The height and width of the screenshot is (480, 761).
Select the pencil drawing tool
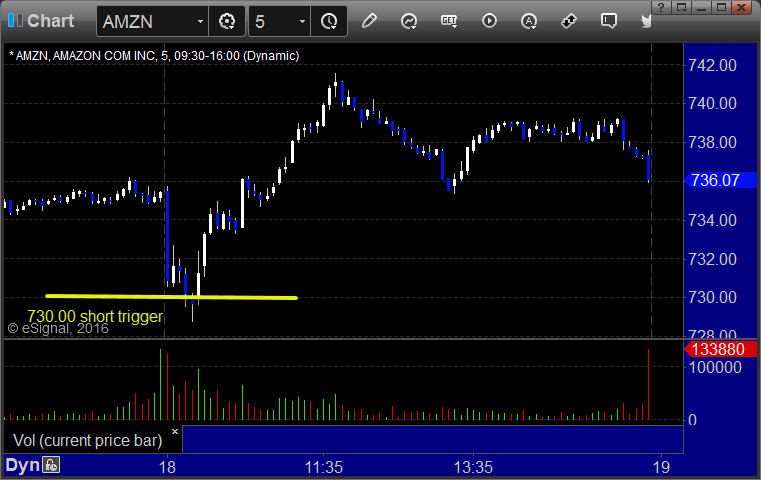369,21
